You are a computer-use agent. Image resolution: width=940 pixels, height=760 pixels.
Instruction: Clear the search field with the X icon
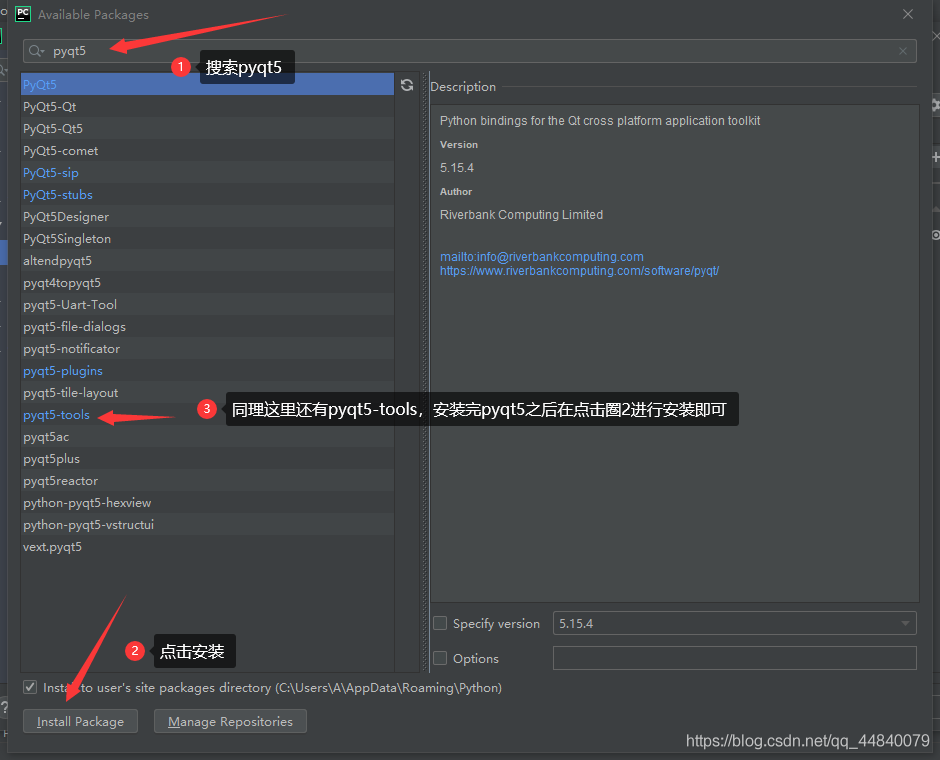(x=903, y=51)
